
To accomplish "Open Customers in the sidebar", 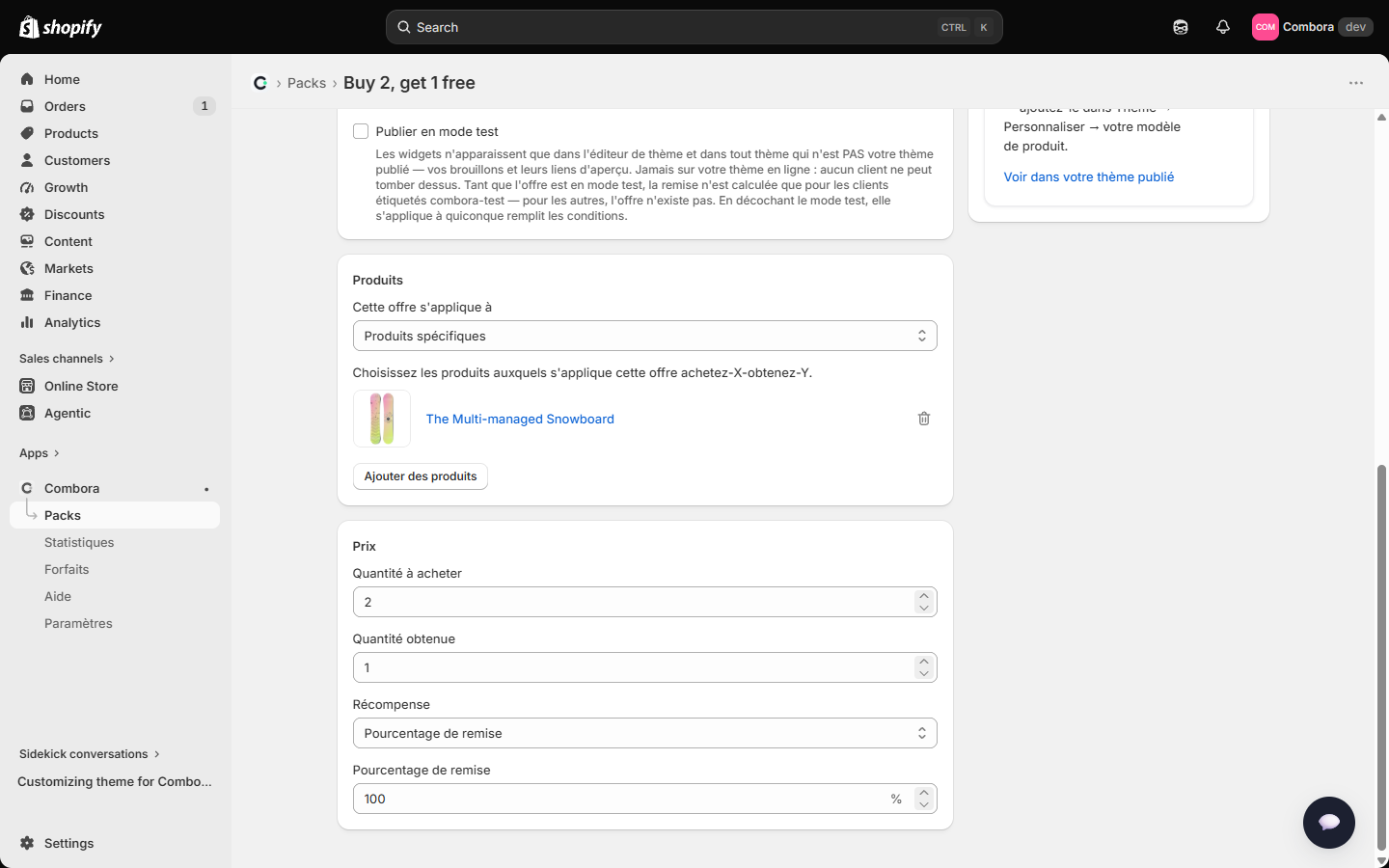I will [115, 160].
